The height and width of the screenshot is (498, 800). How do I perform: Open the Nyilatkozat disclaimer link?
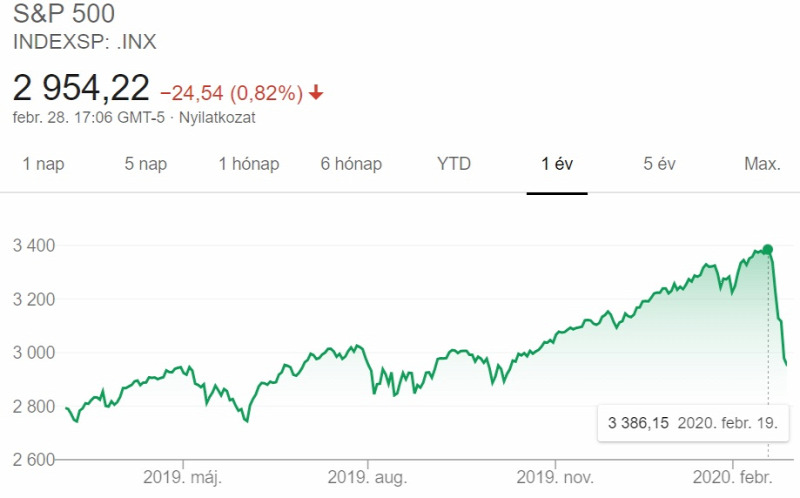[217, 118]
